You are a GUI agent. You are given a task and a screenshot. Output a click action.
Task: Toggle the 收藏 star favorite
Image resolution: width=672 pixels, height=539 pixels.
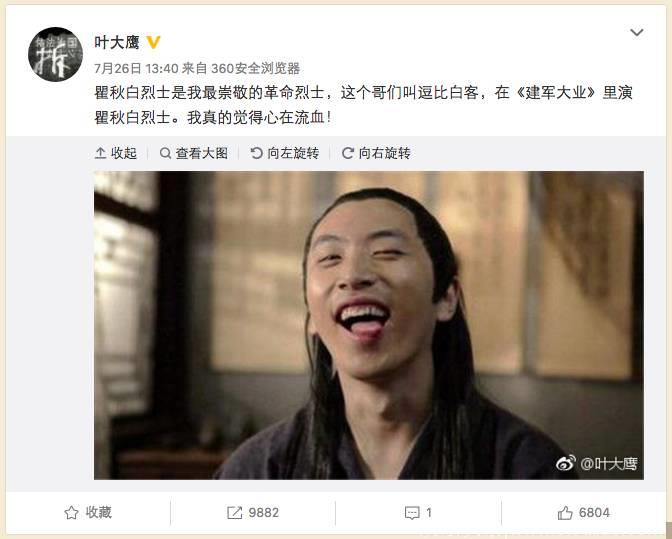88,512
